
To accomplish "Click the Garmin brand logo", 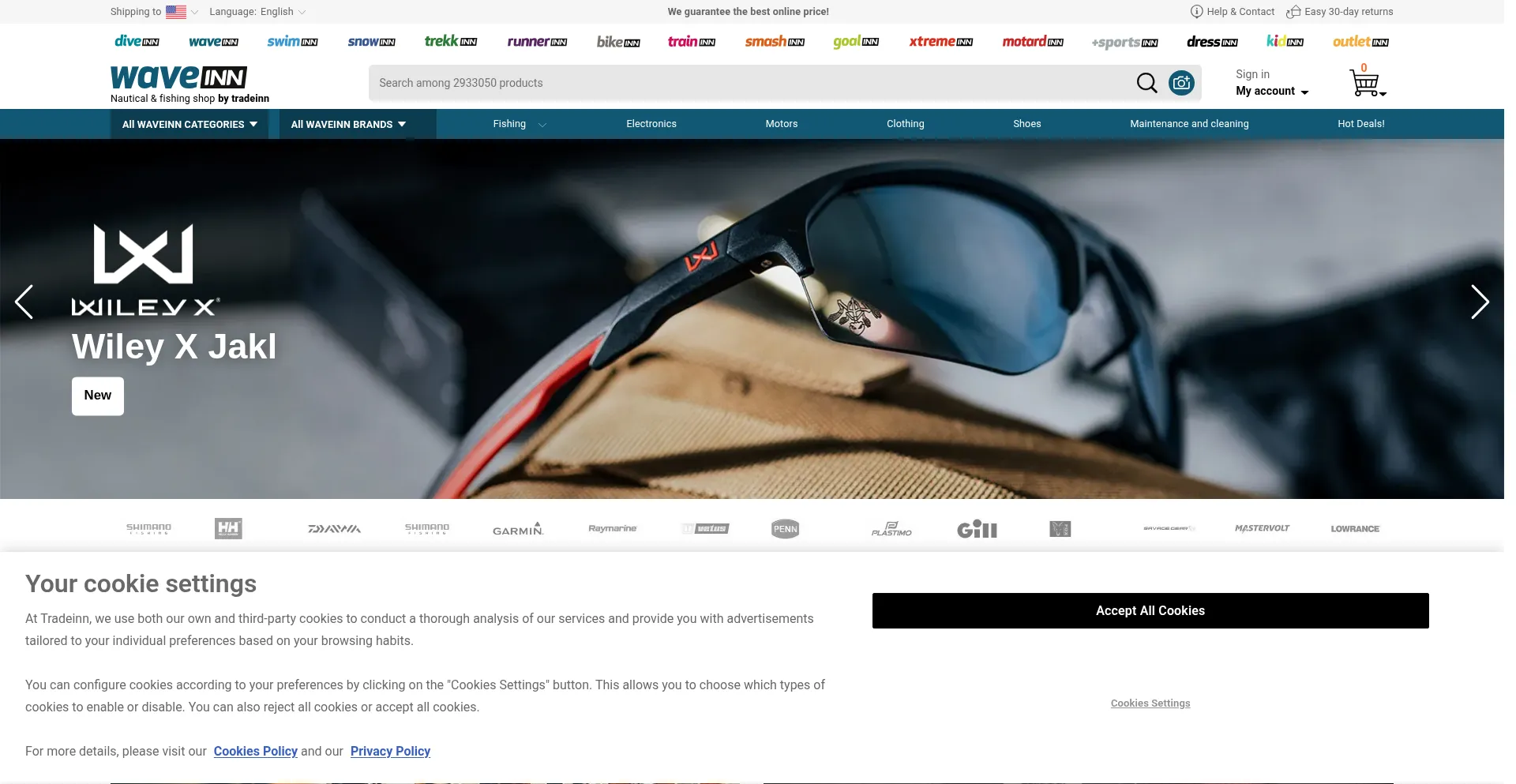I will pyautogui.click(x=518, y=529).
